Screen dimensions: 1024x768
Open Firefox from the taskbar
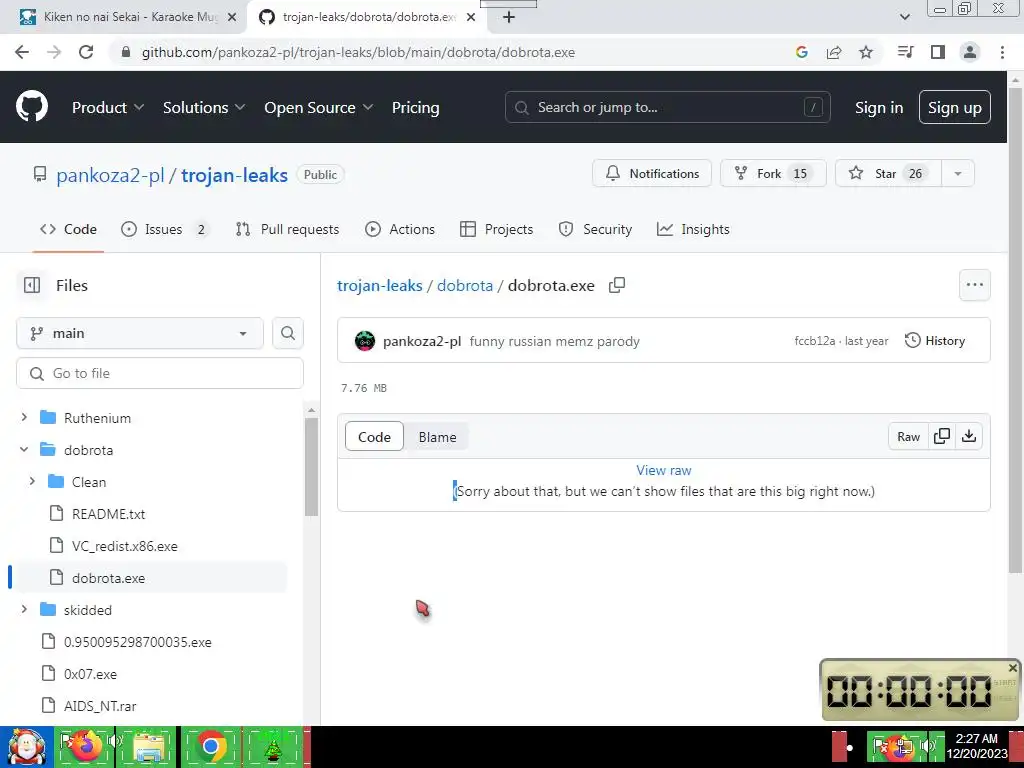pyautogui.click(x=87, y=746)
